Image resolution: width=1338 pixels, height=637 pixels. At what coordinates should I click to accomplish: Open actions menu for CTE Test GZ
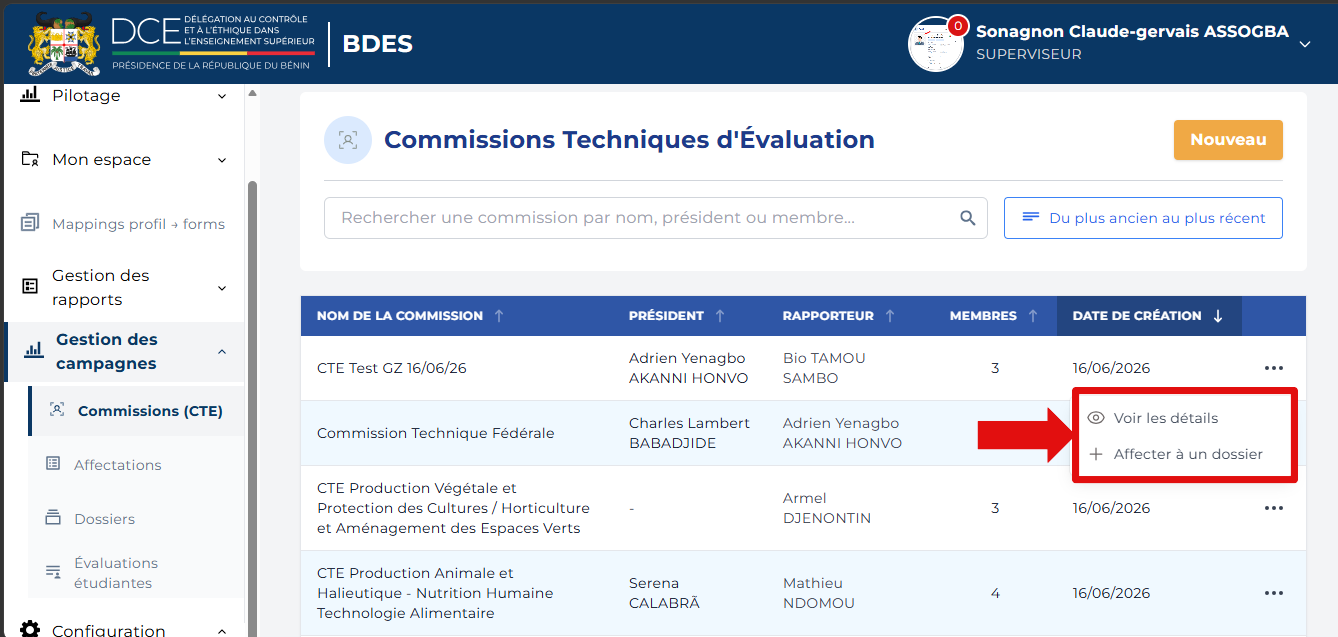point(1273,368)
